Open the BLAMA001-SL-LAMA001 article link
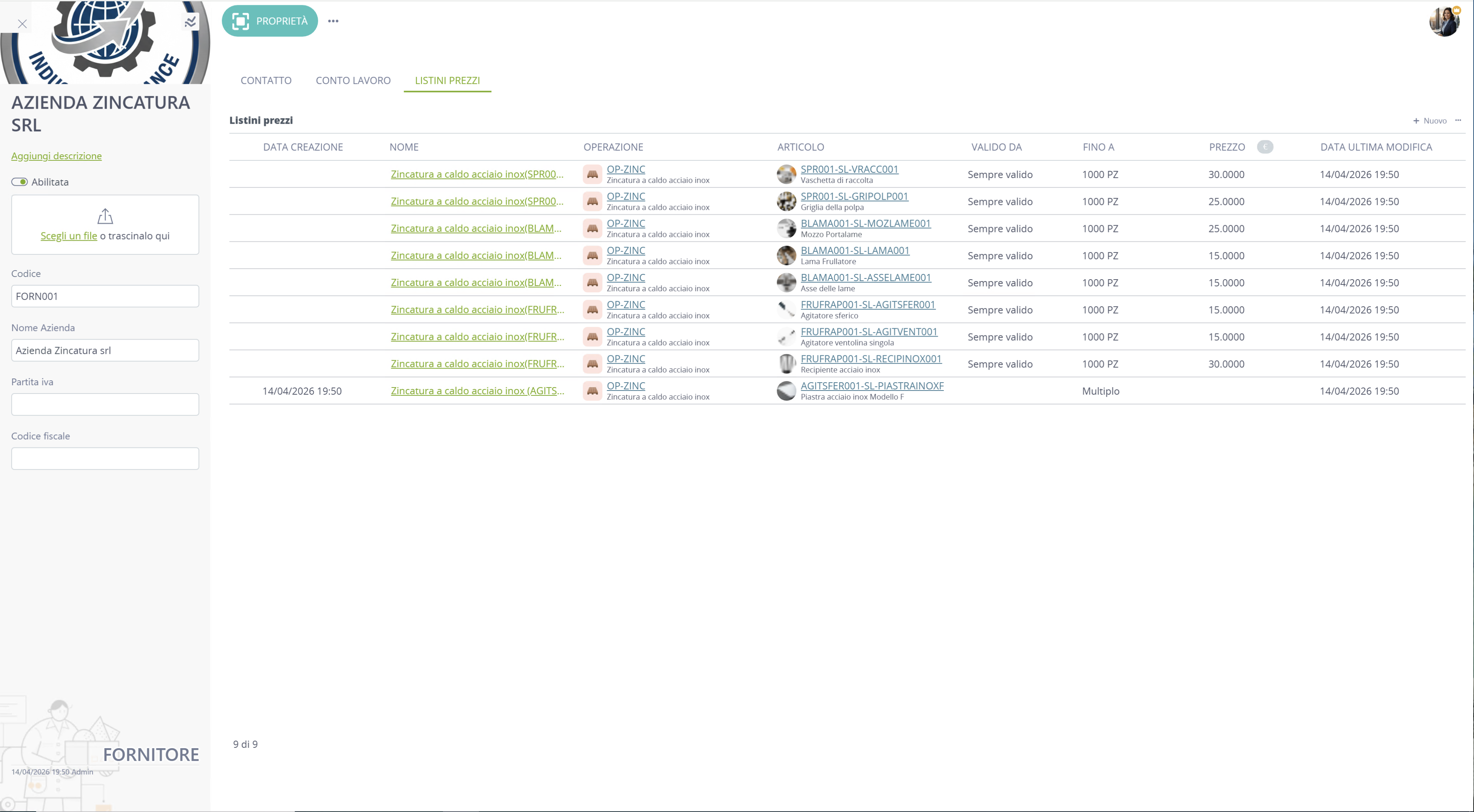Image resolution: width=1474 pixels, height=812 pixels. point(855,250)
